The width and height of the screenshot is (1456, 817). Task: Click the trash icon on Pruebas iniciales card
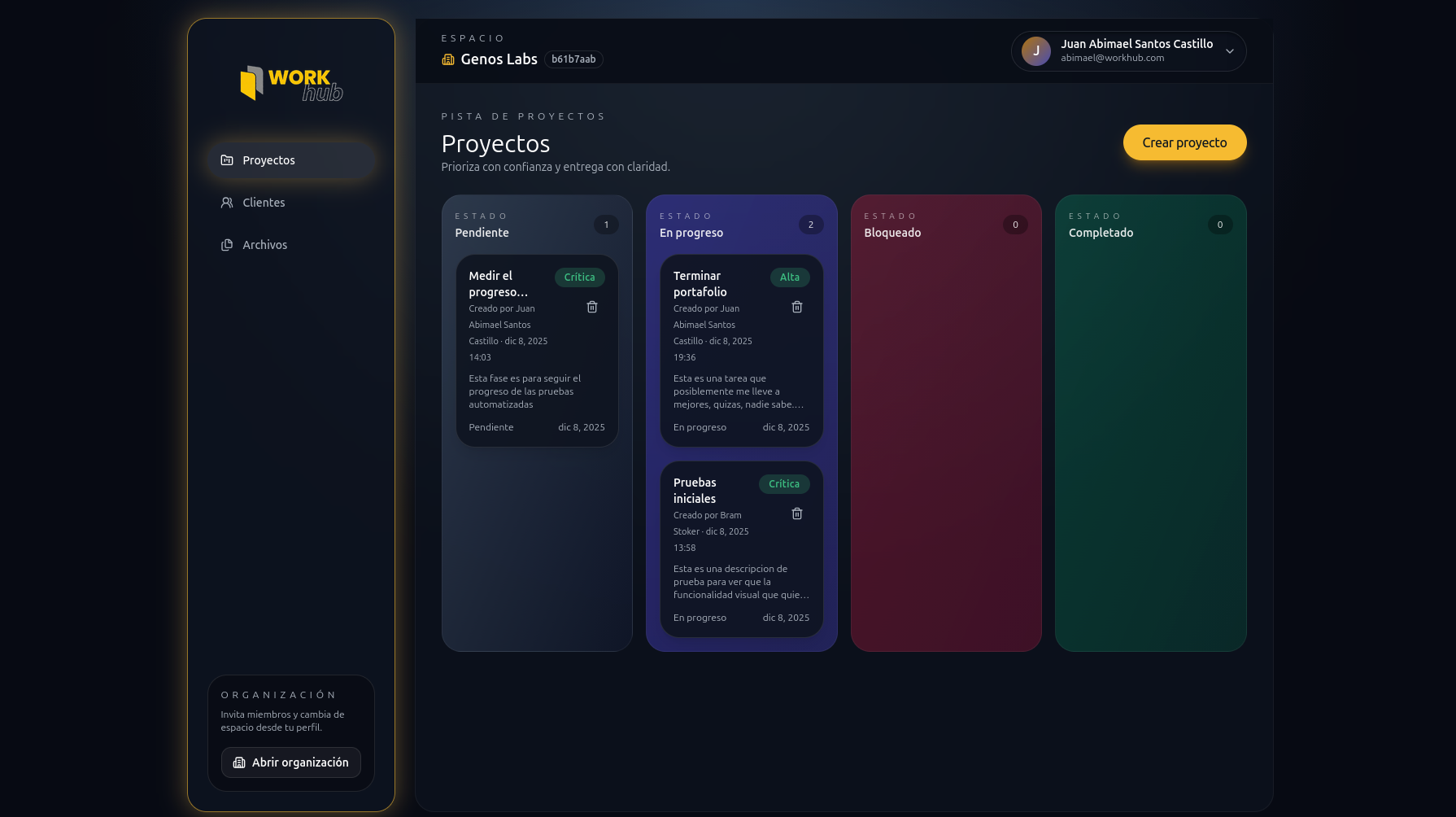pyautogui.click(x=797, y=513)
